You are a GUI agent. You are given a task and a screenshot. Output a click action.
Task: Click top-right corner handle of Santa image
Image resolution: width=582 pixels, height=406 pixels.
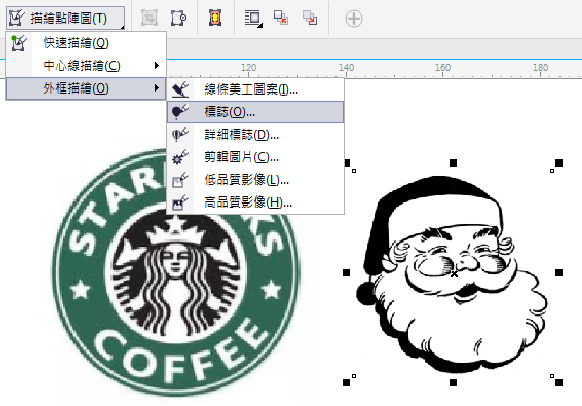click(x=559, y=163)
